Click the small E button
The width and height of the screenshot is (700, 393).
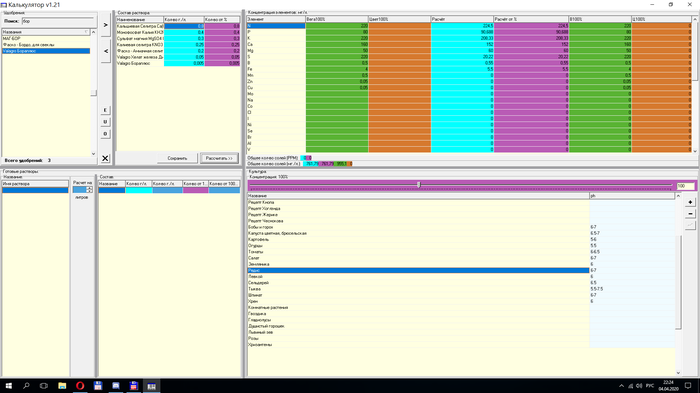click(x=105, y=110)
